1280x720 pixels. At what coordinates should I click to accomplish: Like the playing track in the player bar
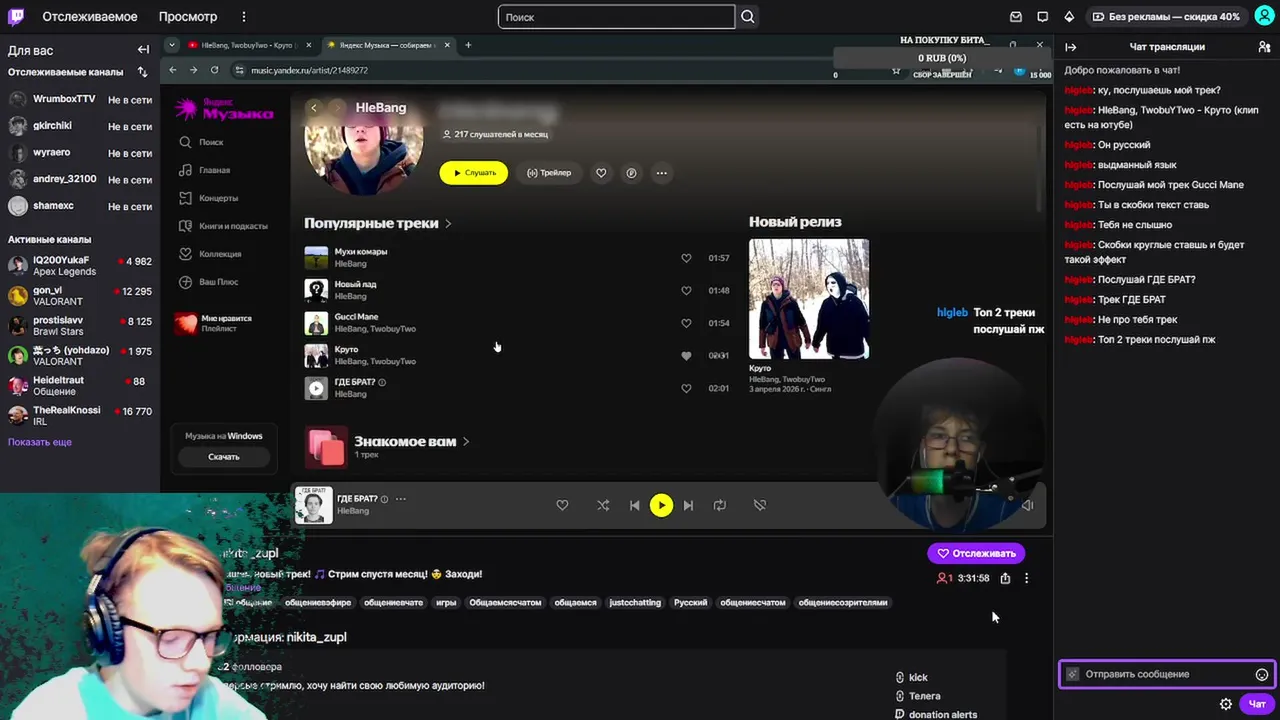562,506
